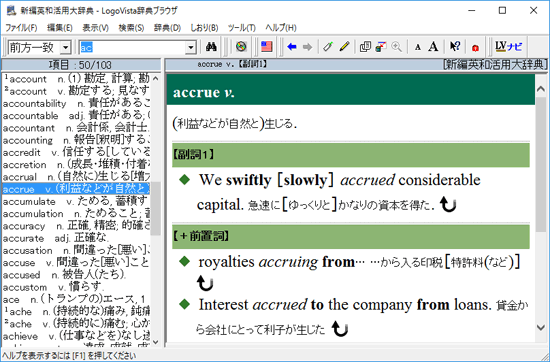Click the definition pane scrollbar down arrow

click(541, 328)
